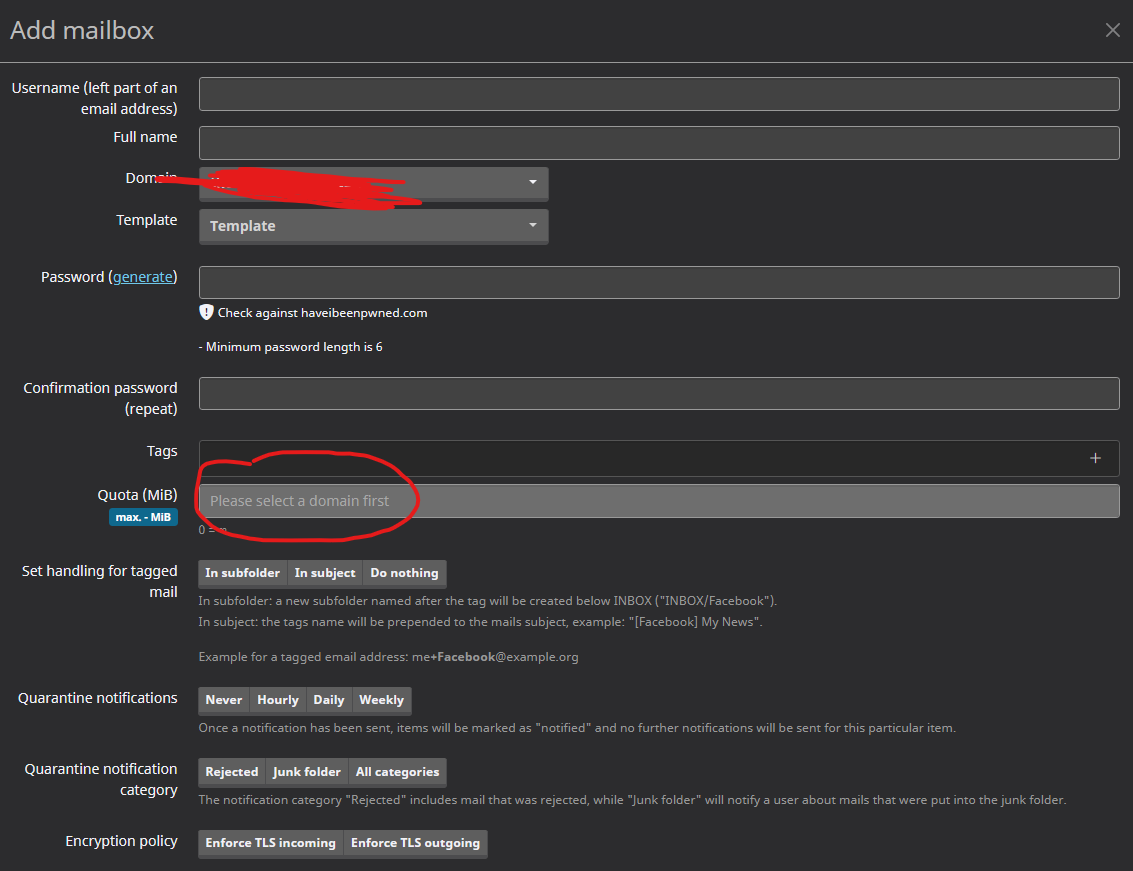Click the plus icon in Tags field
Image resolution: width=1133 pixels, height=871 pixels.
[x=1095, y=458]
